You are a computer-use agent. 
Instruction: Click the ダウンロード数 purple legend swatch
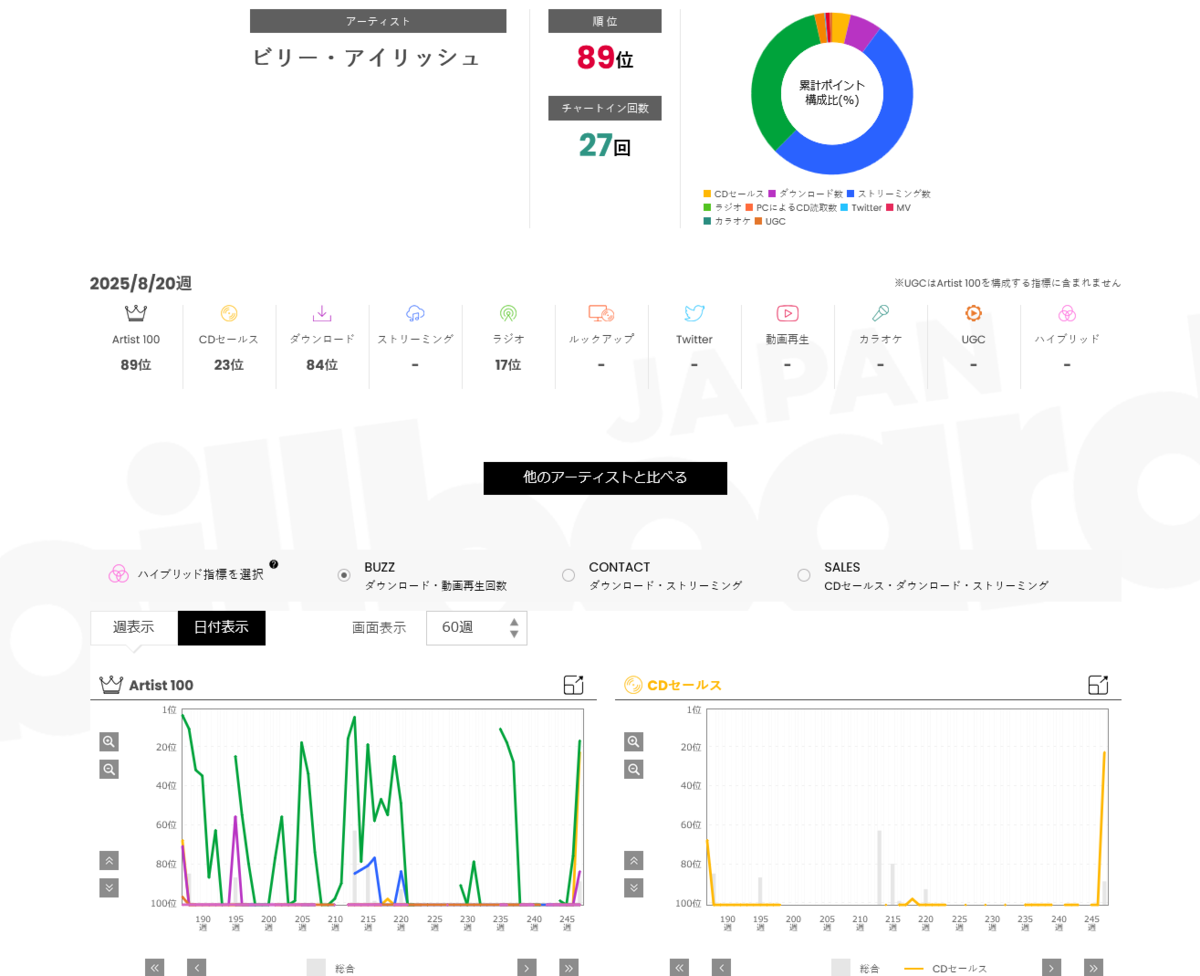click(772, 194)
